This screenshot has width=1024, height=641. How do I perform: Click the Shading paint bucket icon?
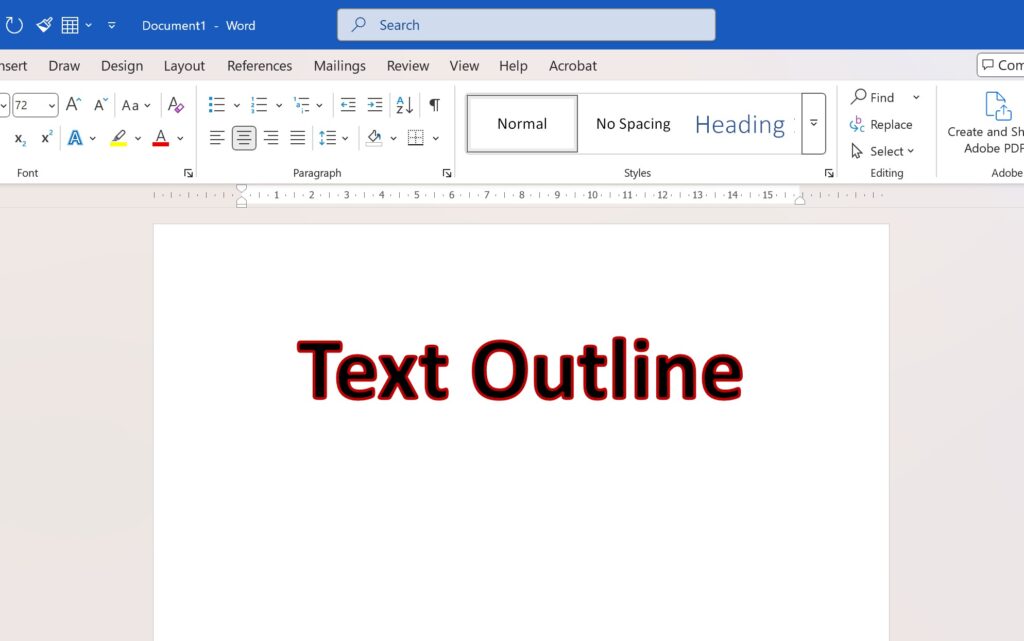click(374, 138)
